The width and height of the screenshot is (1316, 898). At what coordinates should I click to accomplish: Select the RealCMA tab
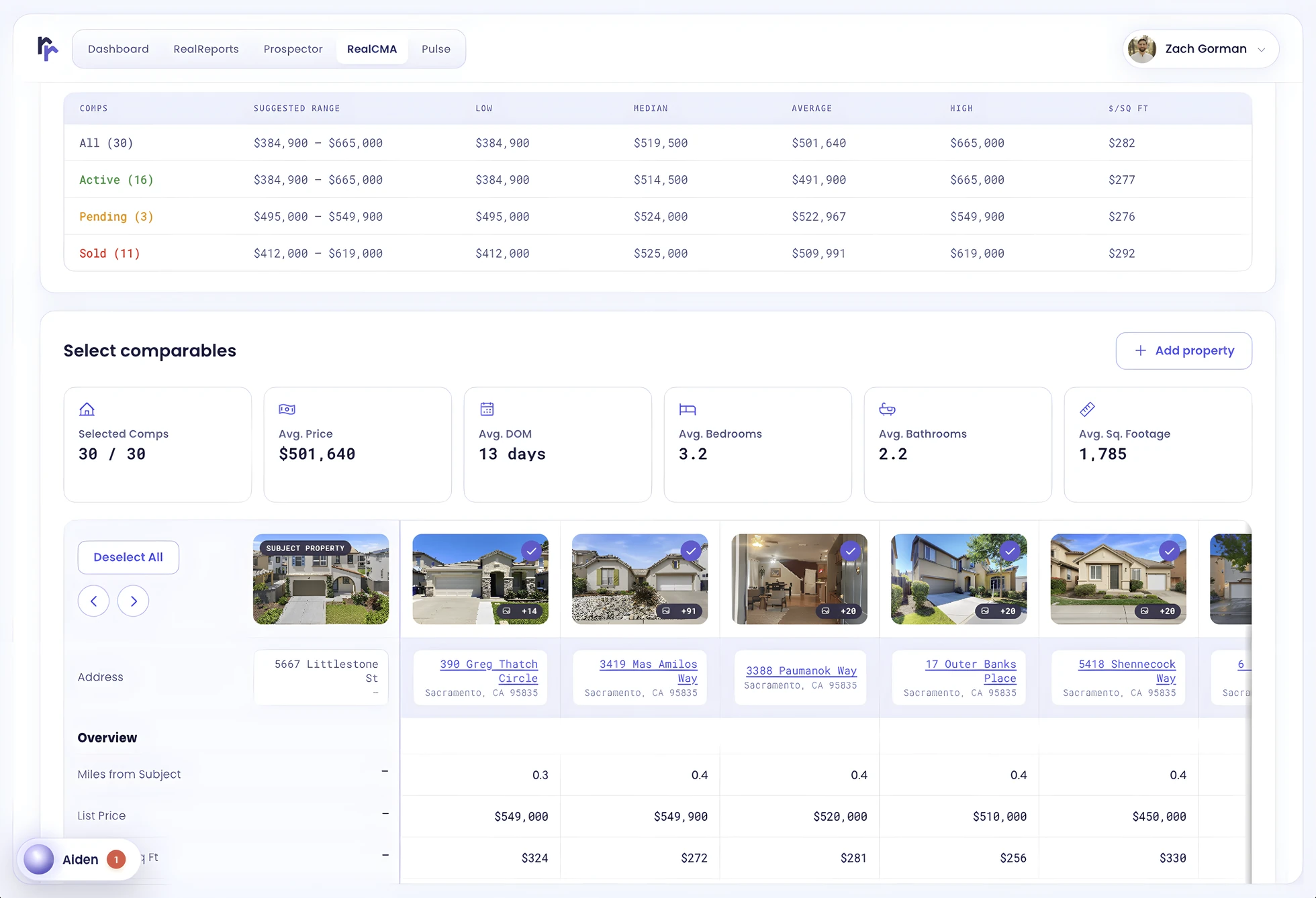click(372, 49)
